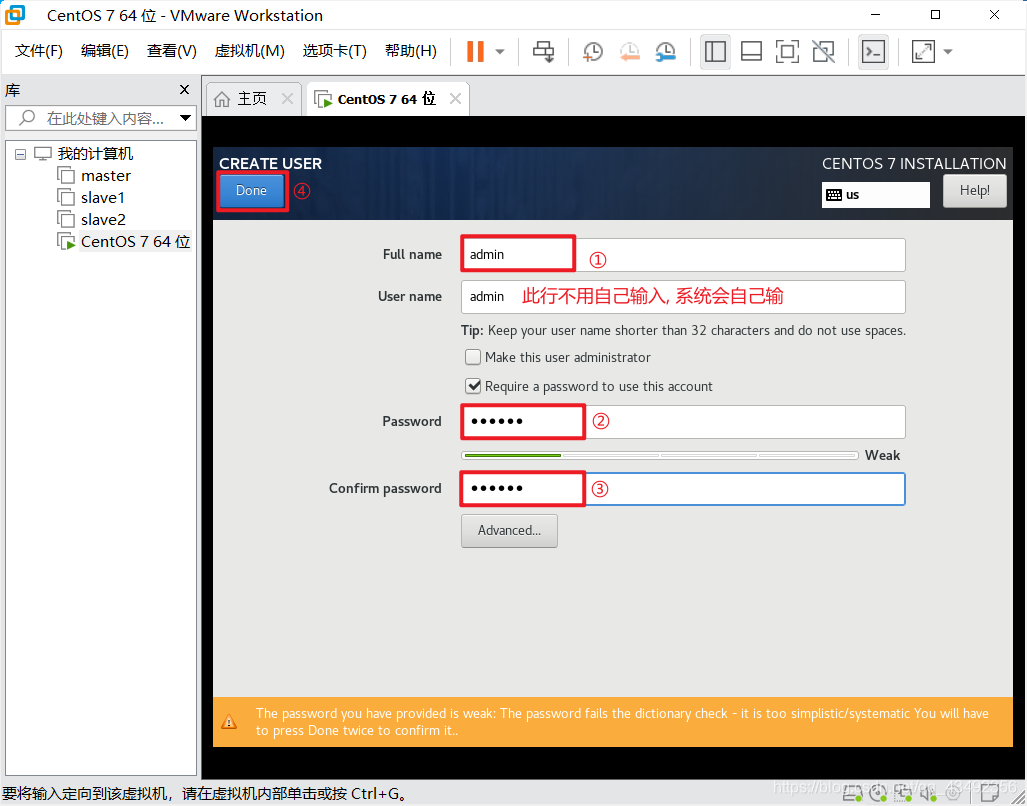Click the Full name input field

[683, 255]
